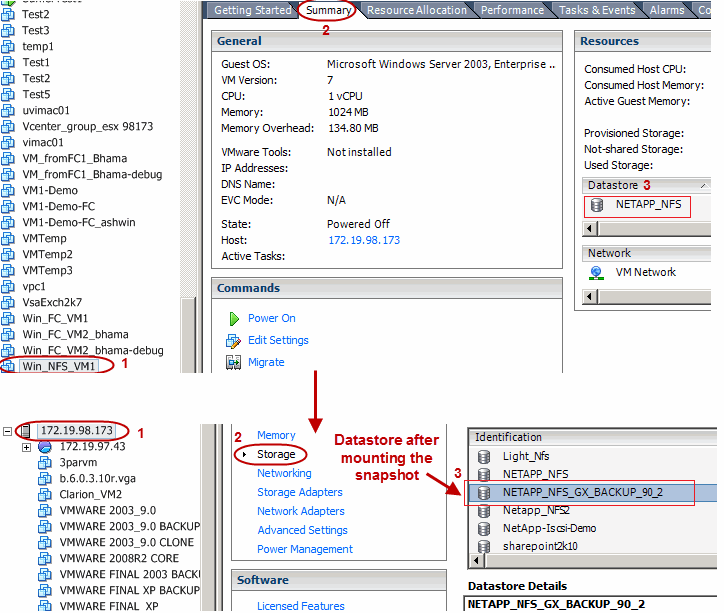Select NETAPP_NFS datastore name in Resources panel
The image size is (724, 613).
click(648, 204)
